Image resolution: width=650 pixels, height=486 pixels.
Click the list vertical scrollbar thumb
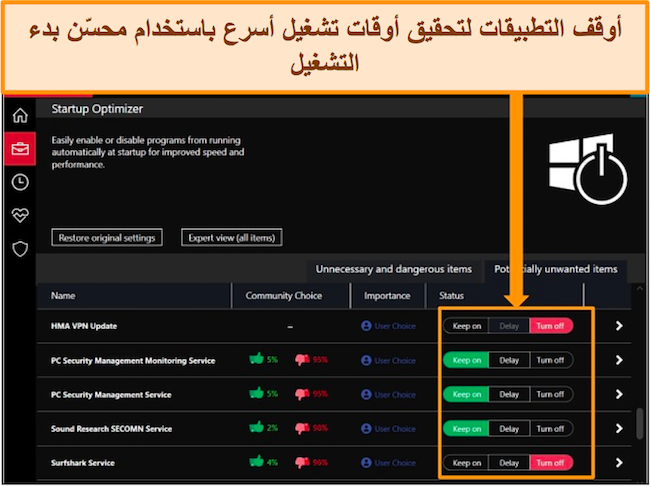pos(640,424)
